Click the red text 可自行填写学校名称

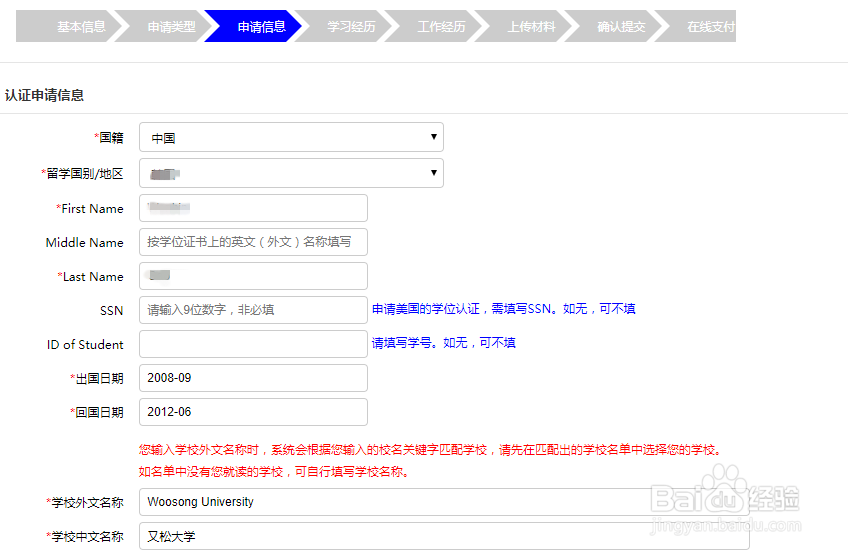[352, 472]
